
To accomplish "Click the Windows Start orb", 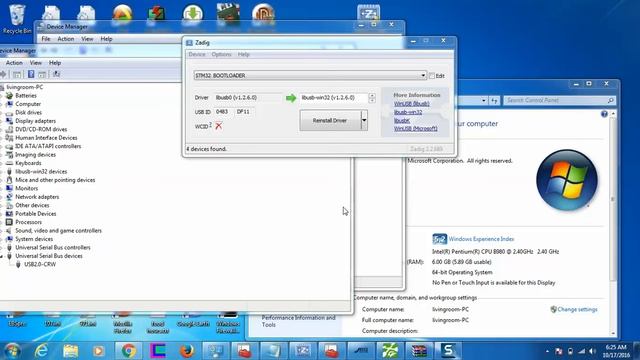I will [12, 351].
